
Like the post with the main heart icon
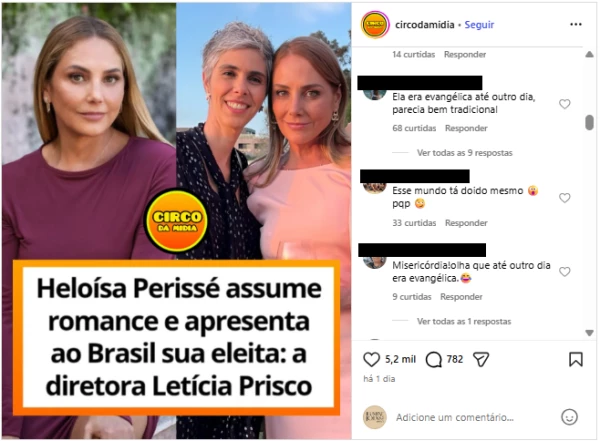(371, 359)
